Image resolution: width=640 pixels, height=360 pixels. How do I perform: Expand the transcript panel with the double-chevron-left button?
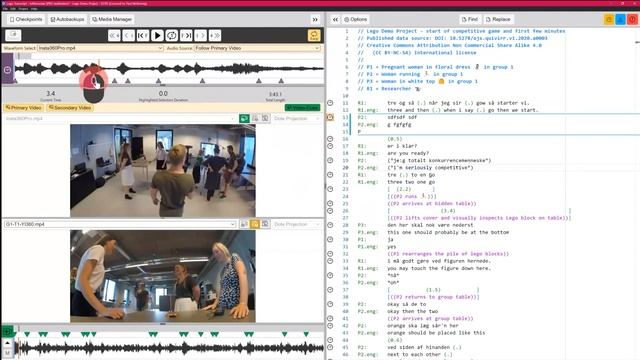point(335,19)
